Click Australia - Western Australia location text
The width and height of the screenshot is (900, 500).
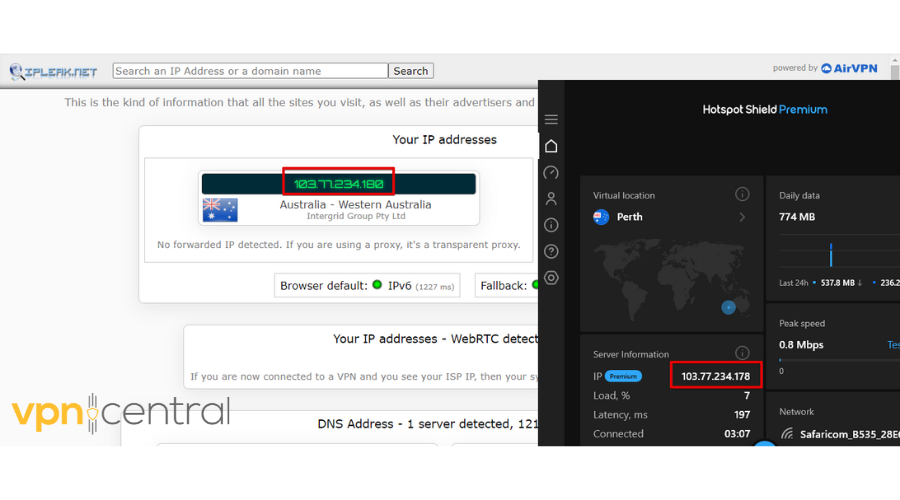355,204
